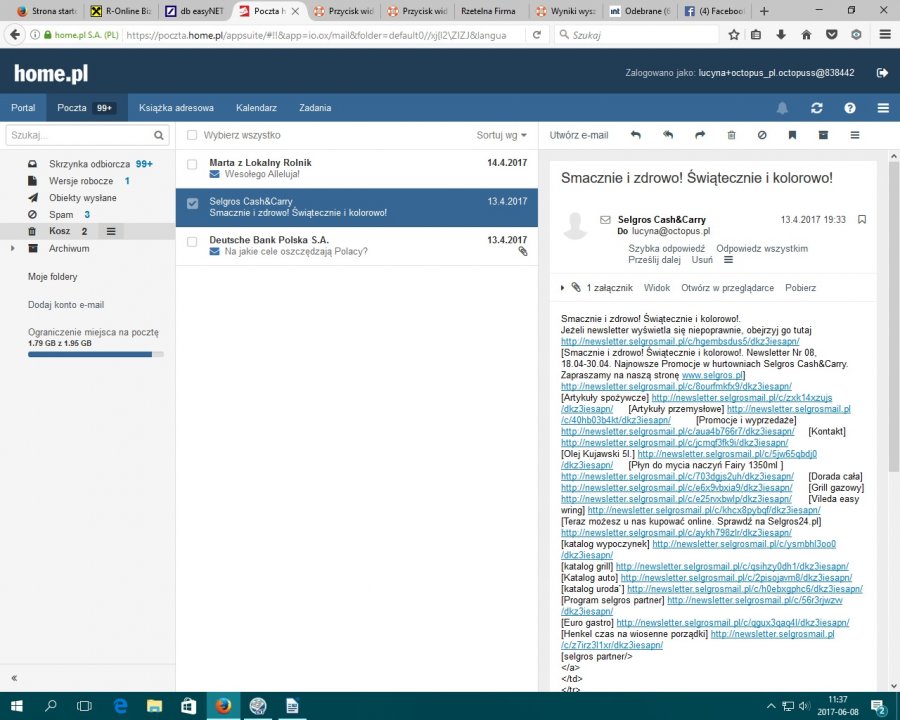
Task: Click the home.pl logo
Action: (x=51, y=73)
